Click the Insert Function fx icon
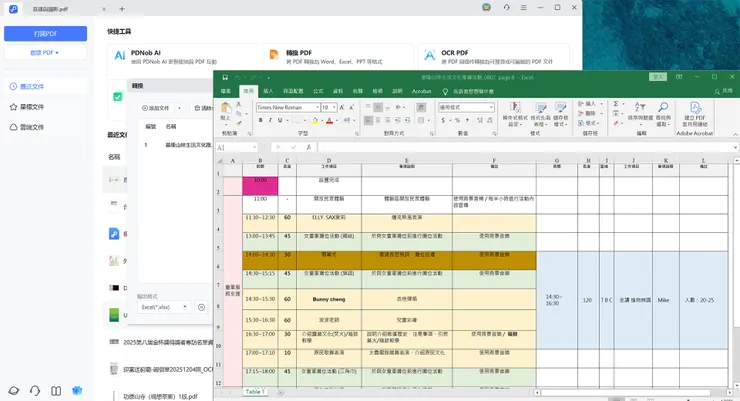 pyautogui.click(x=308, y=147)
